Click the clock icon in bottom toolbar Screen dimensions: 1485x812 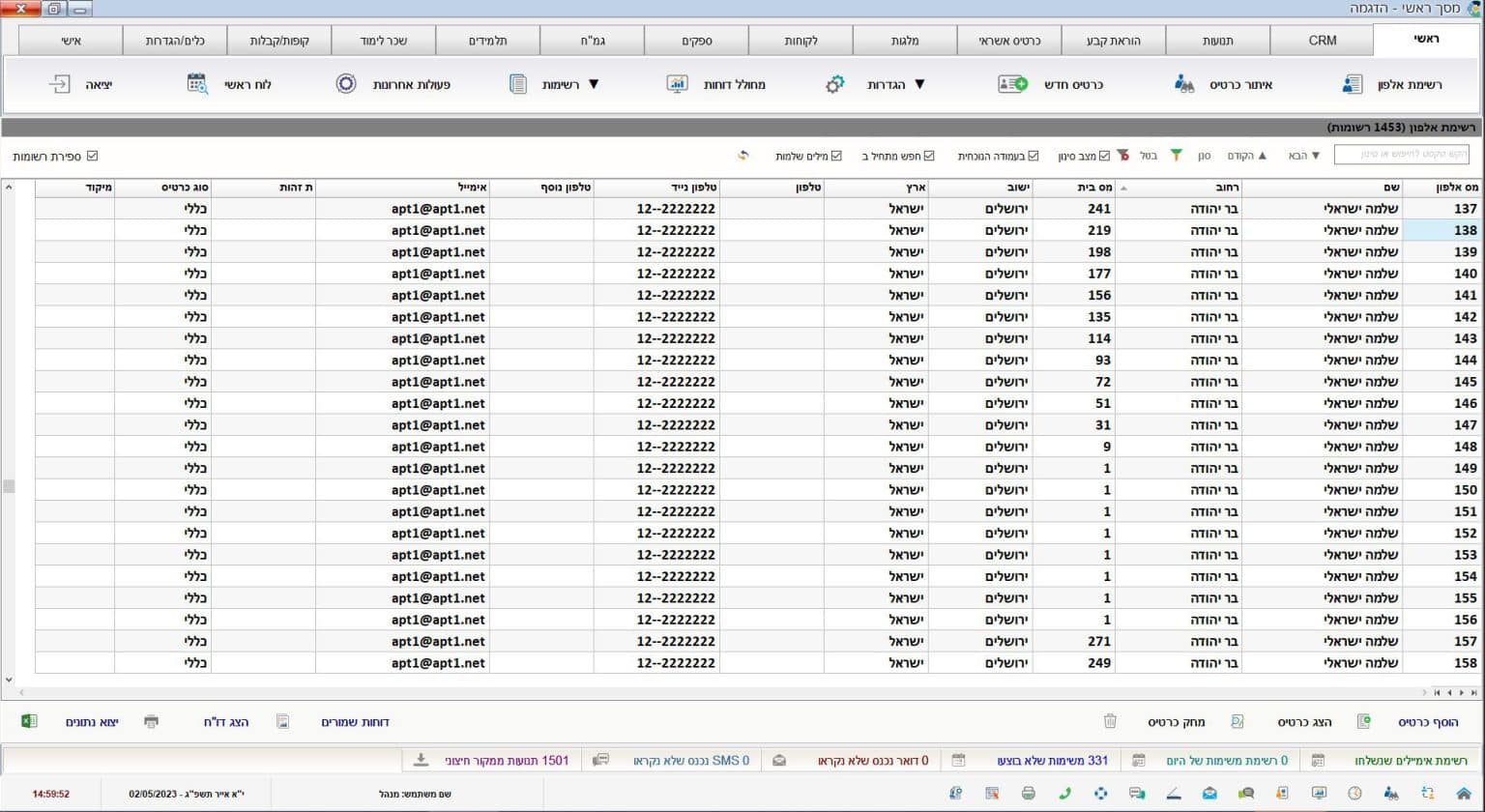tap(1354, 794)
